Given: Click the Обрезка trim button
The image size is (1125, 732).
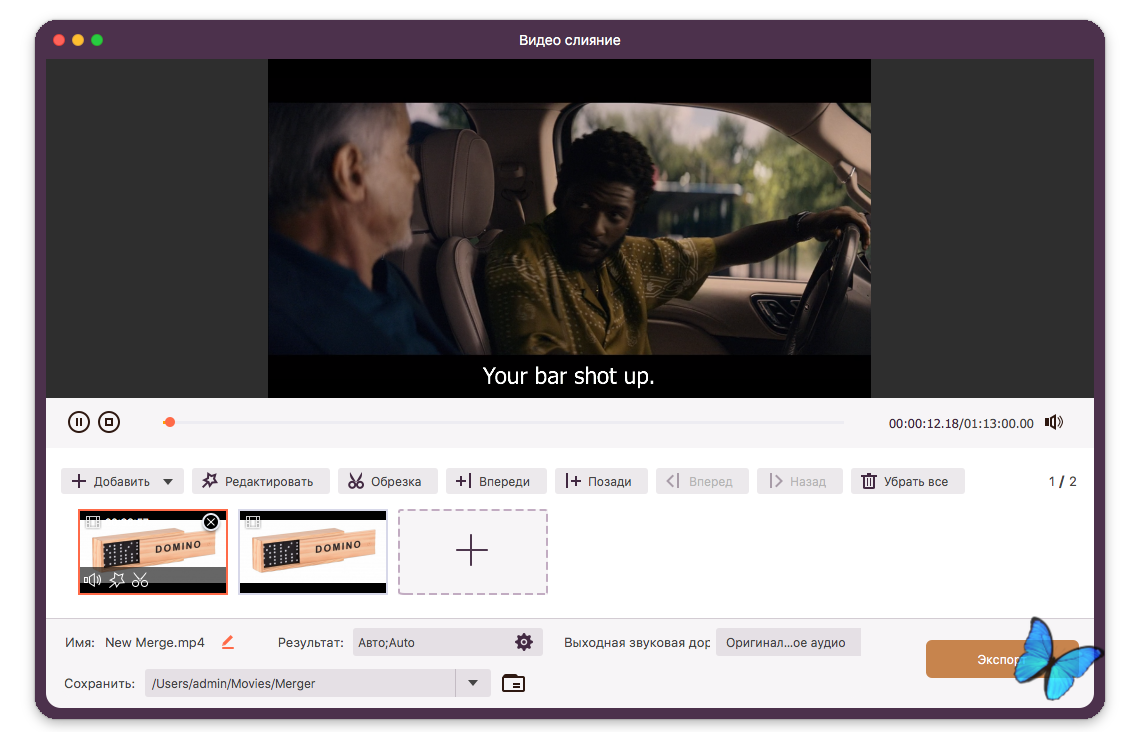Looking at the screenshot, I should pyautogui.click(x=385, y=481).
